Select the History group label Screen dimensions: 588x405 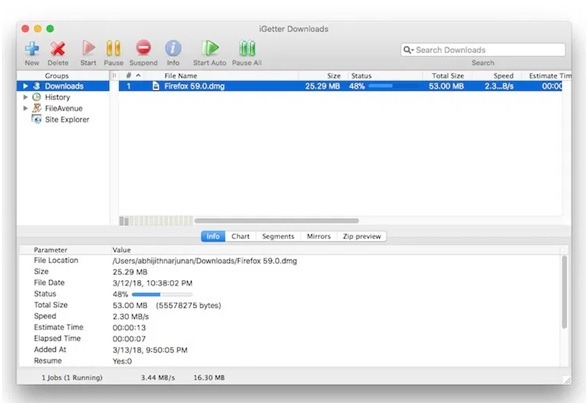57,97
